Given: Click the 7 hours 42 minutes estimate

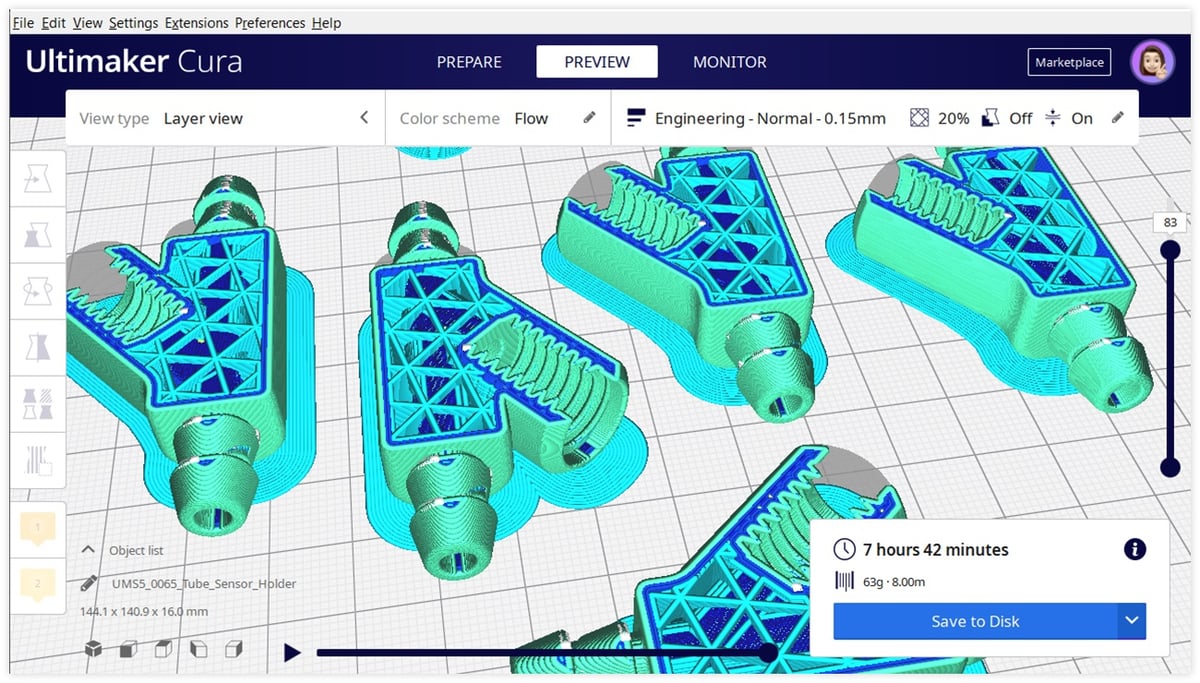Looking at the screenshot, I should [x=936, y=550].
